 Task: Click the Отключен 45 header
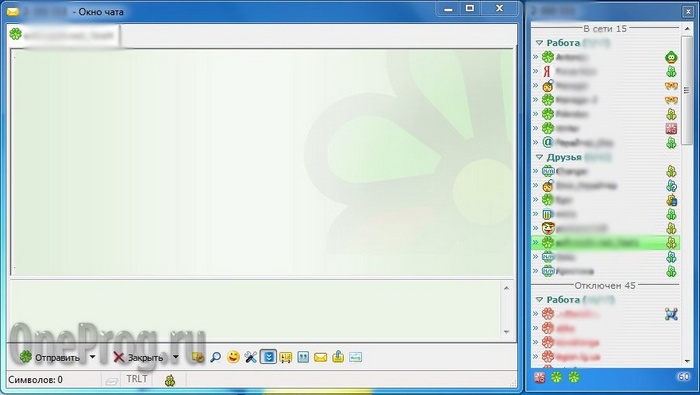point(605,286)
